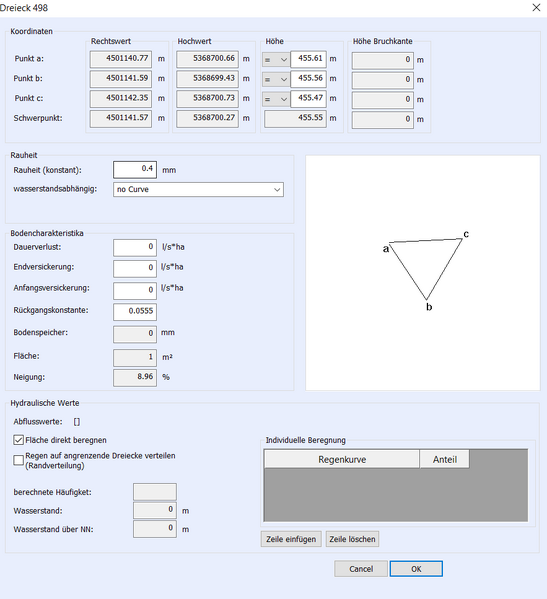Click the berechnete Häufigkeit field
Viewport: 547px width, 599px height.
pyautogui.click(x=155, y=492)
